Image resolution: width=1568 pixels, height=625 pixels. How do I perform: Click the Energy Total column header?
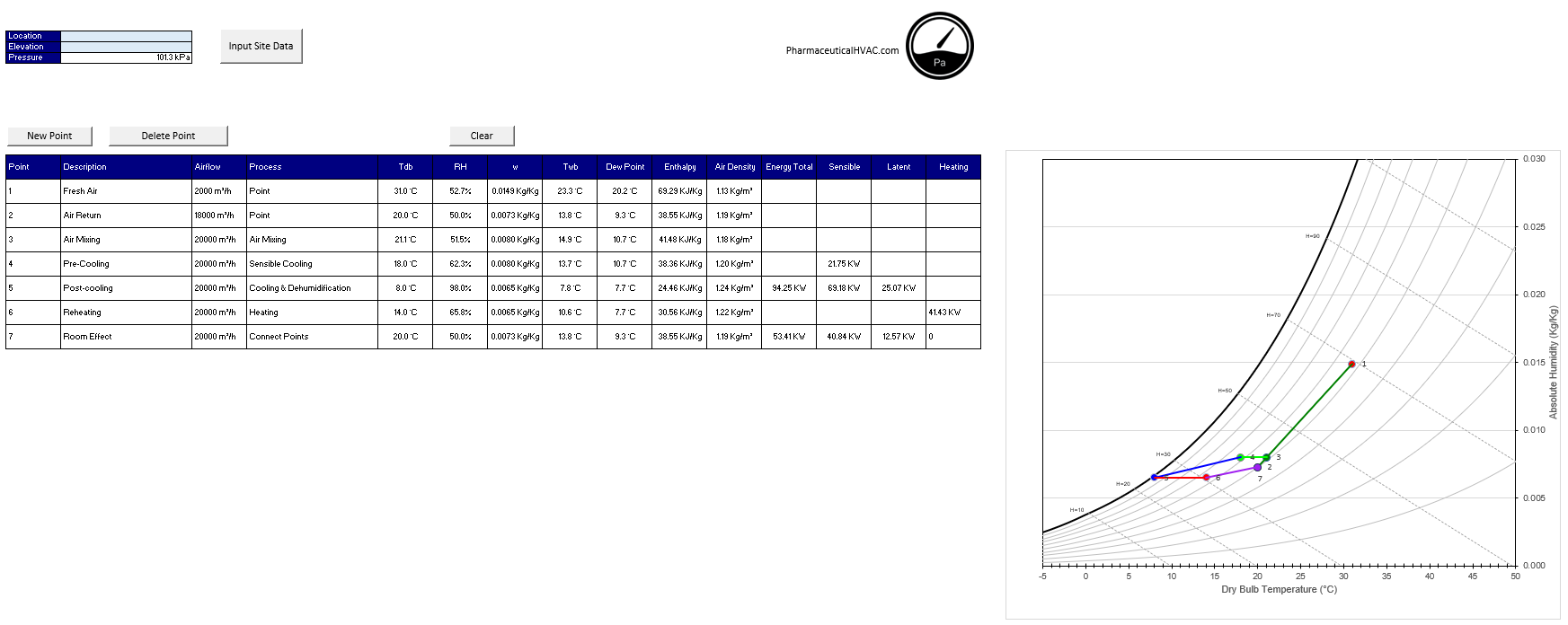point(789,167)
